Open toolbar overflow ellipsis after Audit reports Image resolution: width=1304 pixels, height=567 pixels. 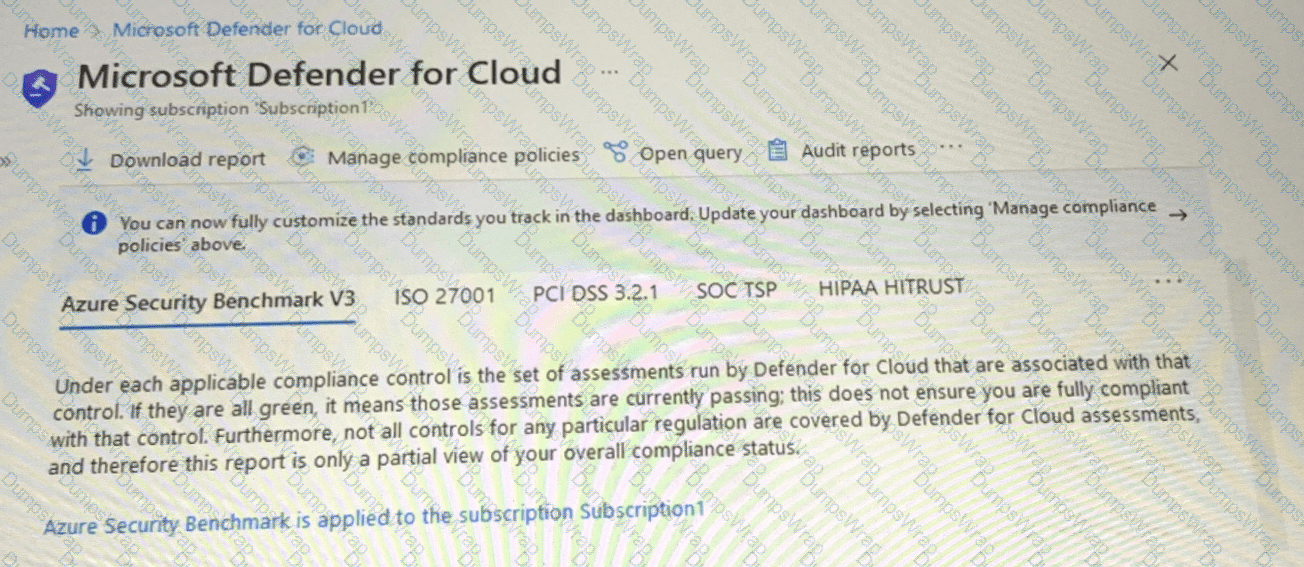[950, 146]
